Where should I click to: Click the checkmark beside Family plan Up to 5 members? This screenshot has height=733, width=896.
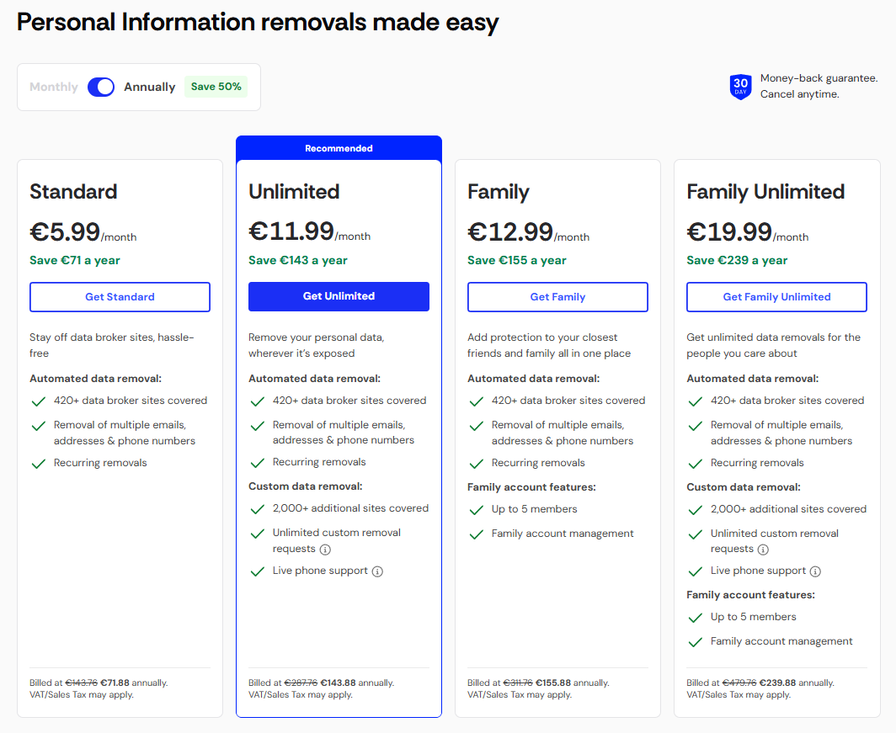[477, 510]
